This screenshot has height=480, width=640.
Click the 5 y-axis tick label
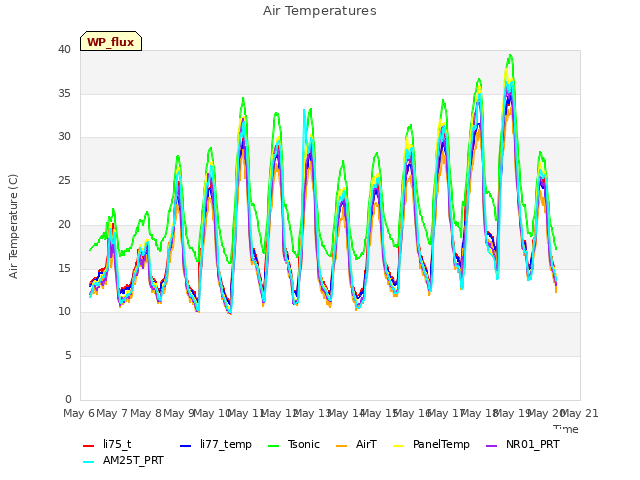pos(68,356)
